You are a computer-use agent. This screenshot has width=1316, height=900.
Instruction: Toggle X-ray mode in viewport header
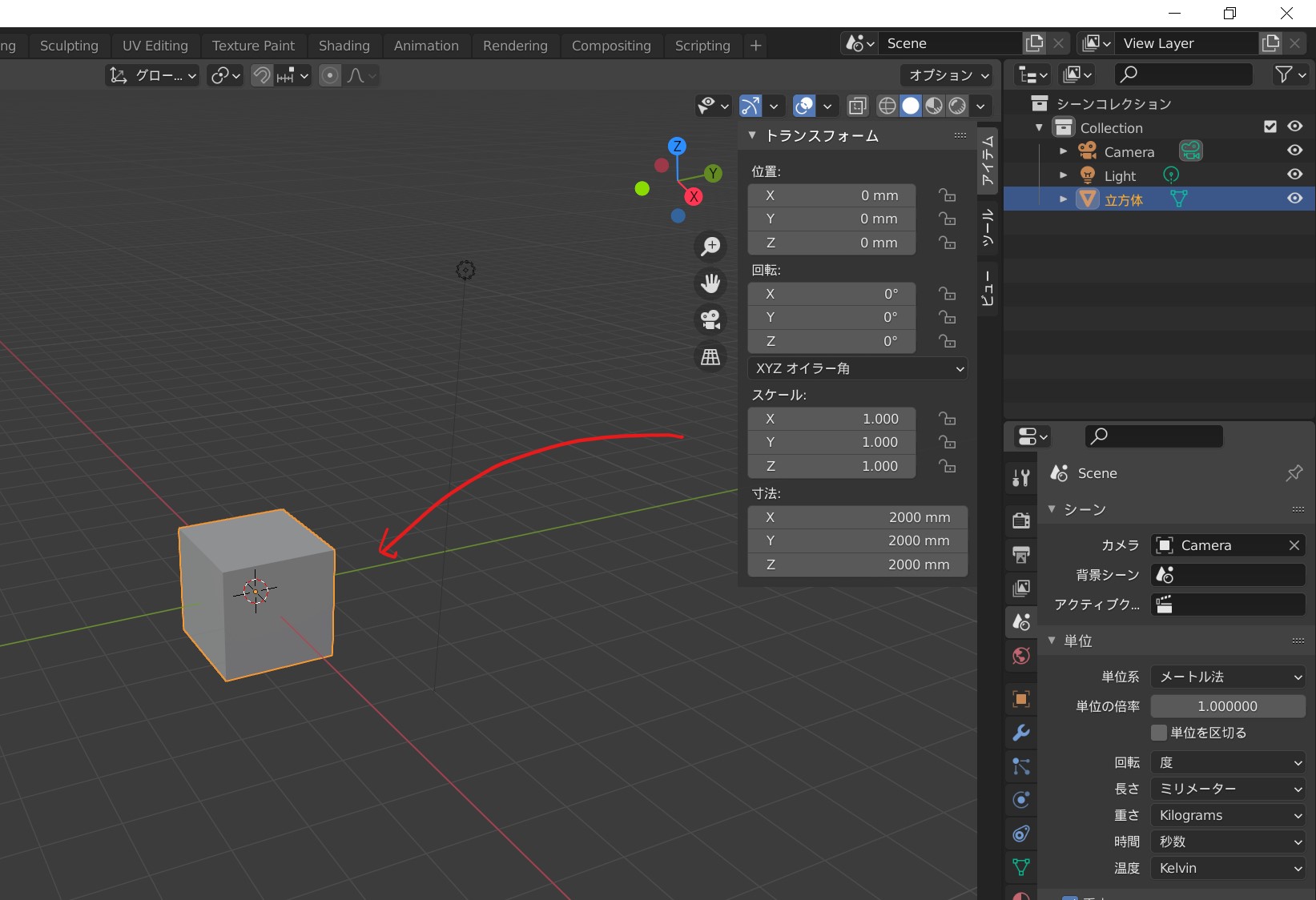[857, 106]
